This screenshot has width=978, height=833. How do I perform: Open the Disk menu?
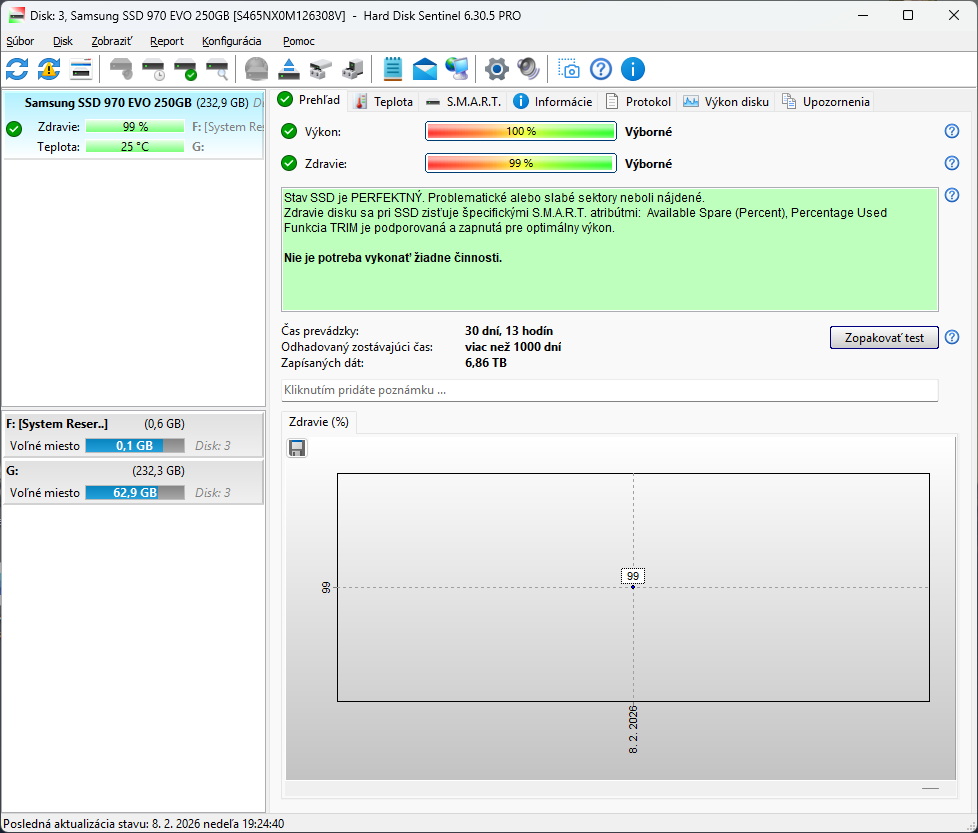(62, 41)
